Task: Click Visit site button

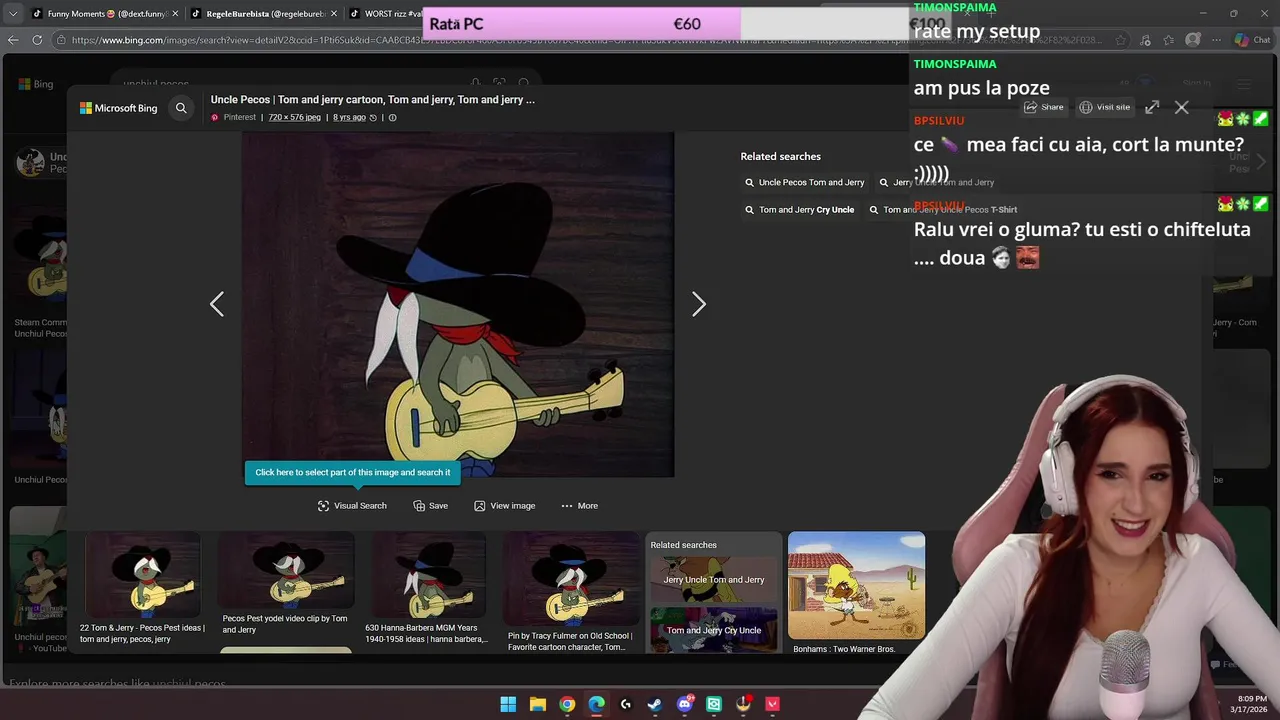Action: click(x=1105, y=107)
